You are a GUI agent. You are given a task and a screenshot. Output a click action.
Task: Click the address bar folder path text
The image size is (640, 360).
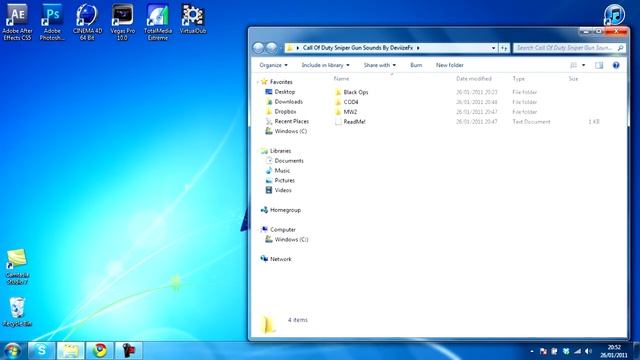pyautogui.click(x=358, y=48)
